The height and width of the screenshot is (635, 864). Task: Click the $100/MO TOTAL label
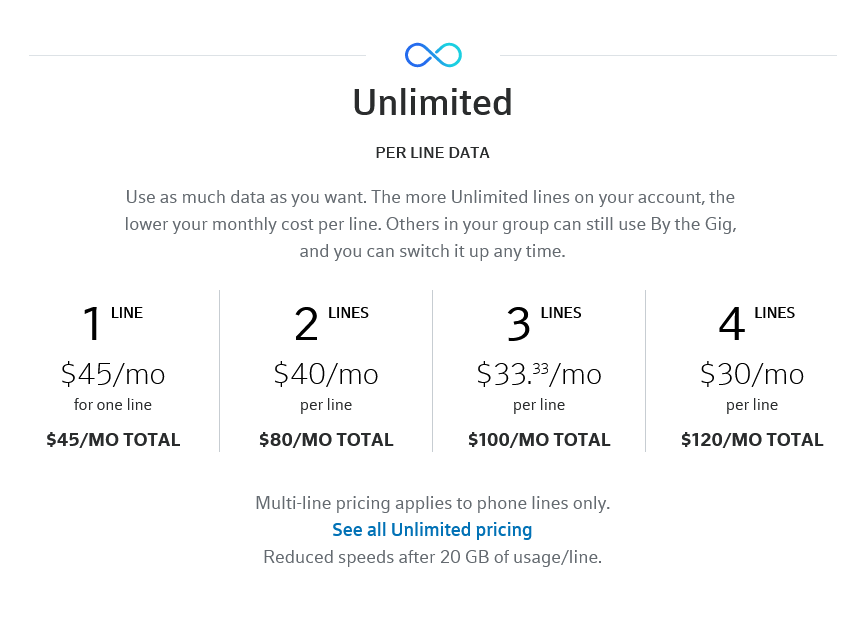pos(539,439)
